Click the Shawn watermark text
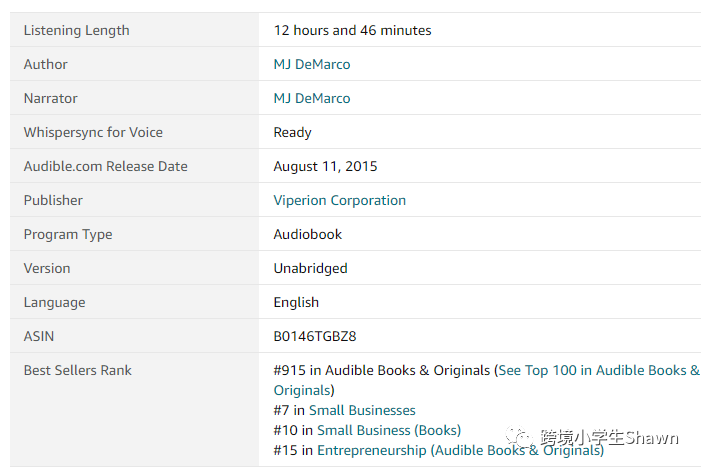Viewport: 701px width, 469px height. point(651,438)
